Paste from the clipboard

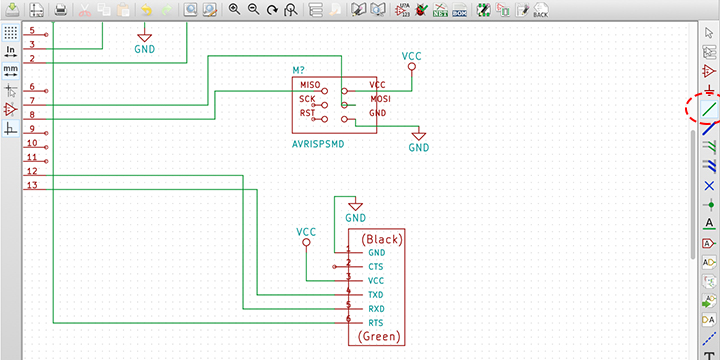click(x=123, y=9)
